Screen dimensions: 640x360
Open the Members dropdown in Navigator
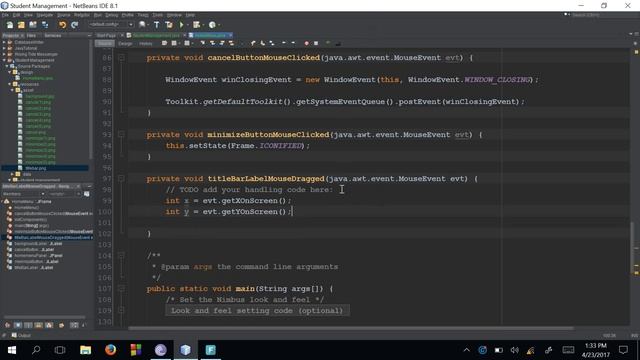pyautogui.click(x=24, y=194)
